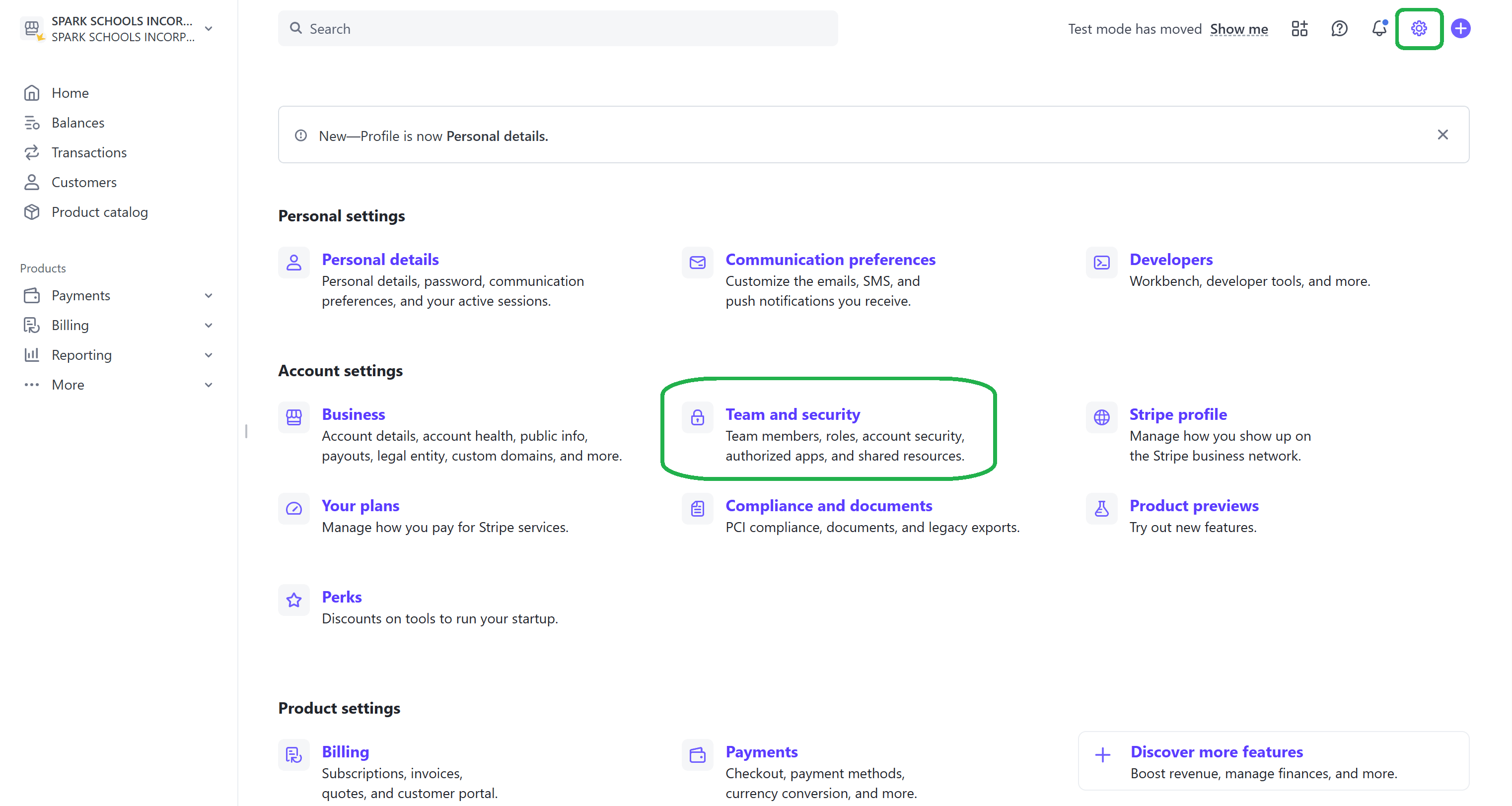Expand the Payments sidebar section

209,296
